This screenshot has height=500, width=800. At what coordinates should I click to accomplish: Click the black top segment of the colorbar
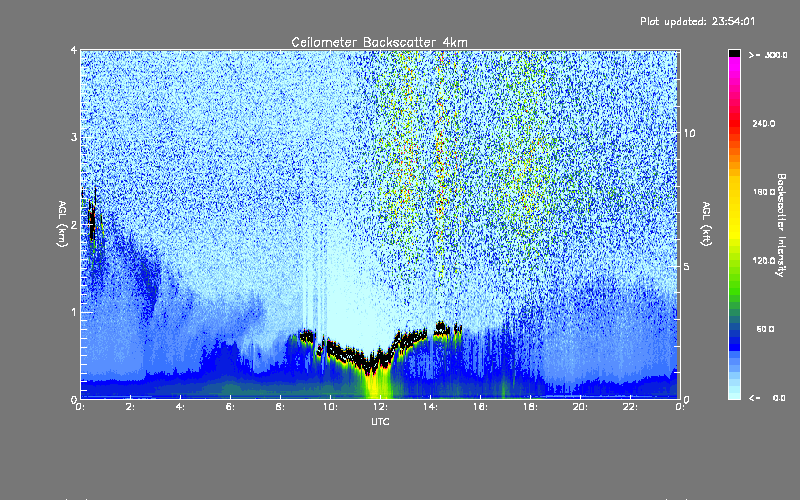click(x=734, y=53)
